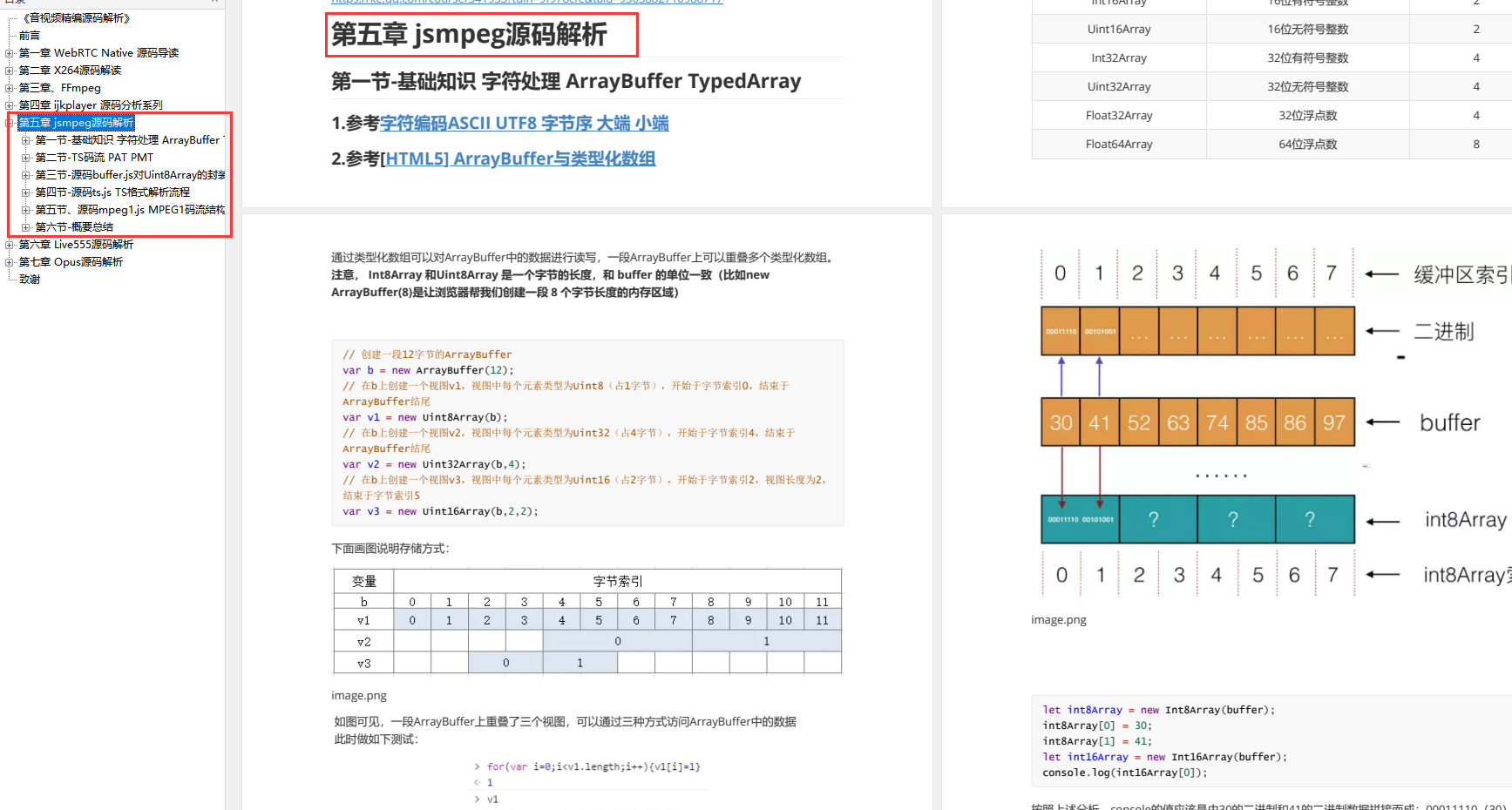Expand 第四节-源码ts.js TS格式解析流程 node
Image resolution: width=1512 pixels, height=810 pixels.
[26, 192]
